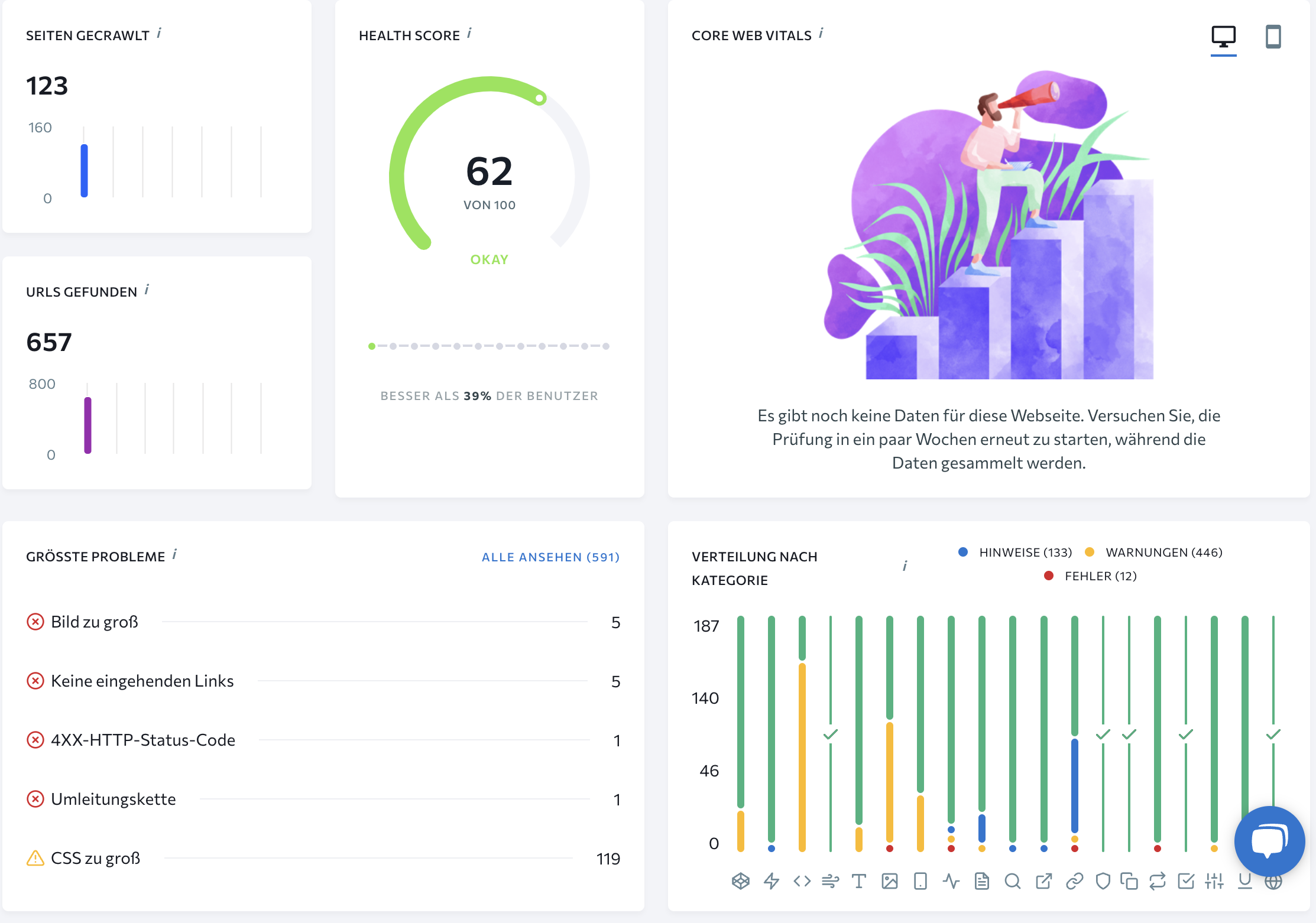The image size is (1316, 923).
Task: Open the info icon beside Core Web Vitals
Action: pyautogui.click(x=821, y=33)
